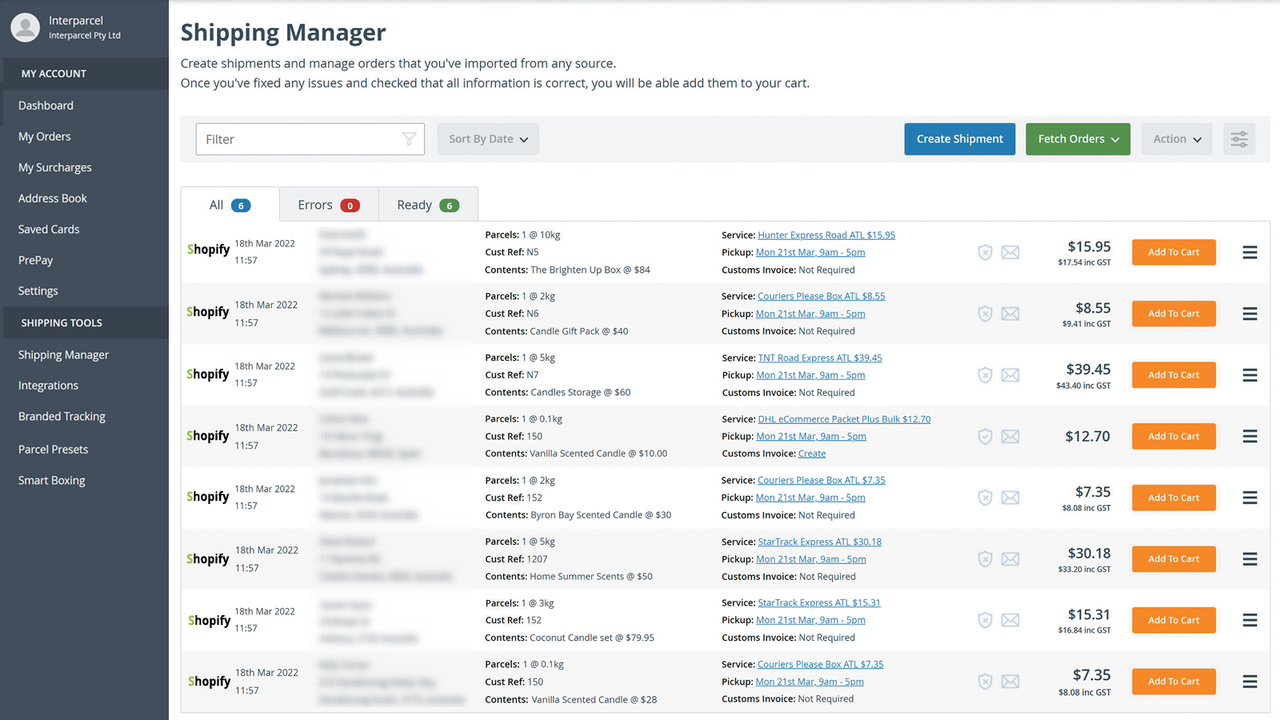Click the Create Shipment button
This screenshot has width=1280, height=720.
point(959,139)
